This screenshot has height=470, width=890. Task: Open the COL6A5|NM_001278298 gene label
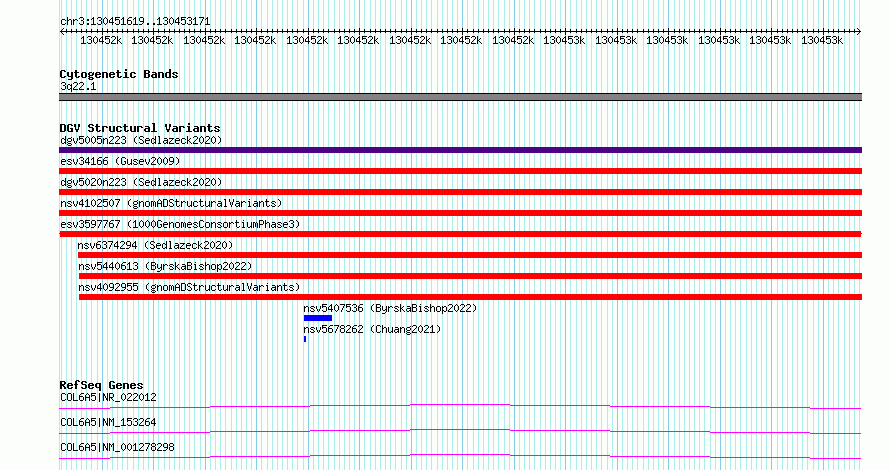coord(117,447)
